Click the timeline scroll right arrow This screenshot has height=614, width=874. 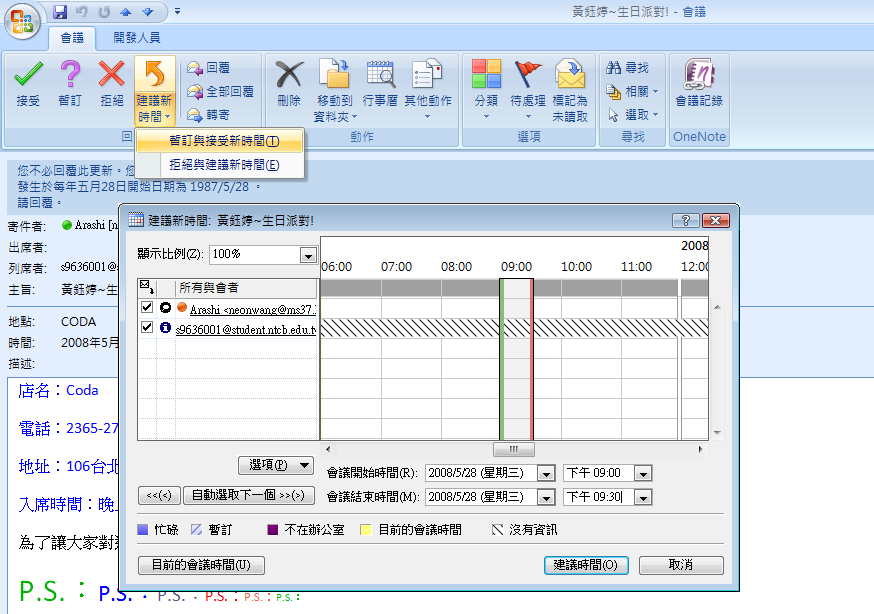701,449
